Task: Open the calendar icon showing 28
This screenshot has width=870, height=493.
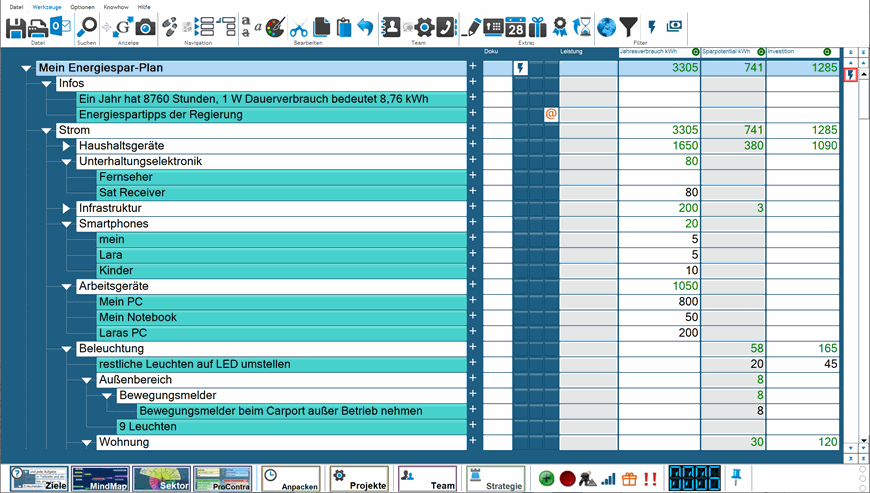Action: (516, 27)
